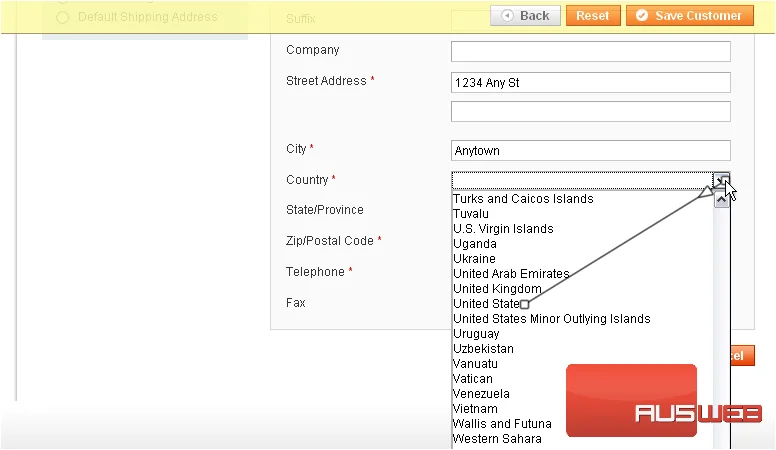Screen dimensions: 776x450
Task: Click the City input field
Action: pos(590,150)
